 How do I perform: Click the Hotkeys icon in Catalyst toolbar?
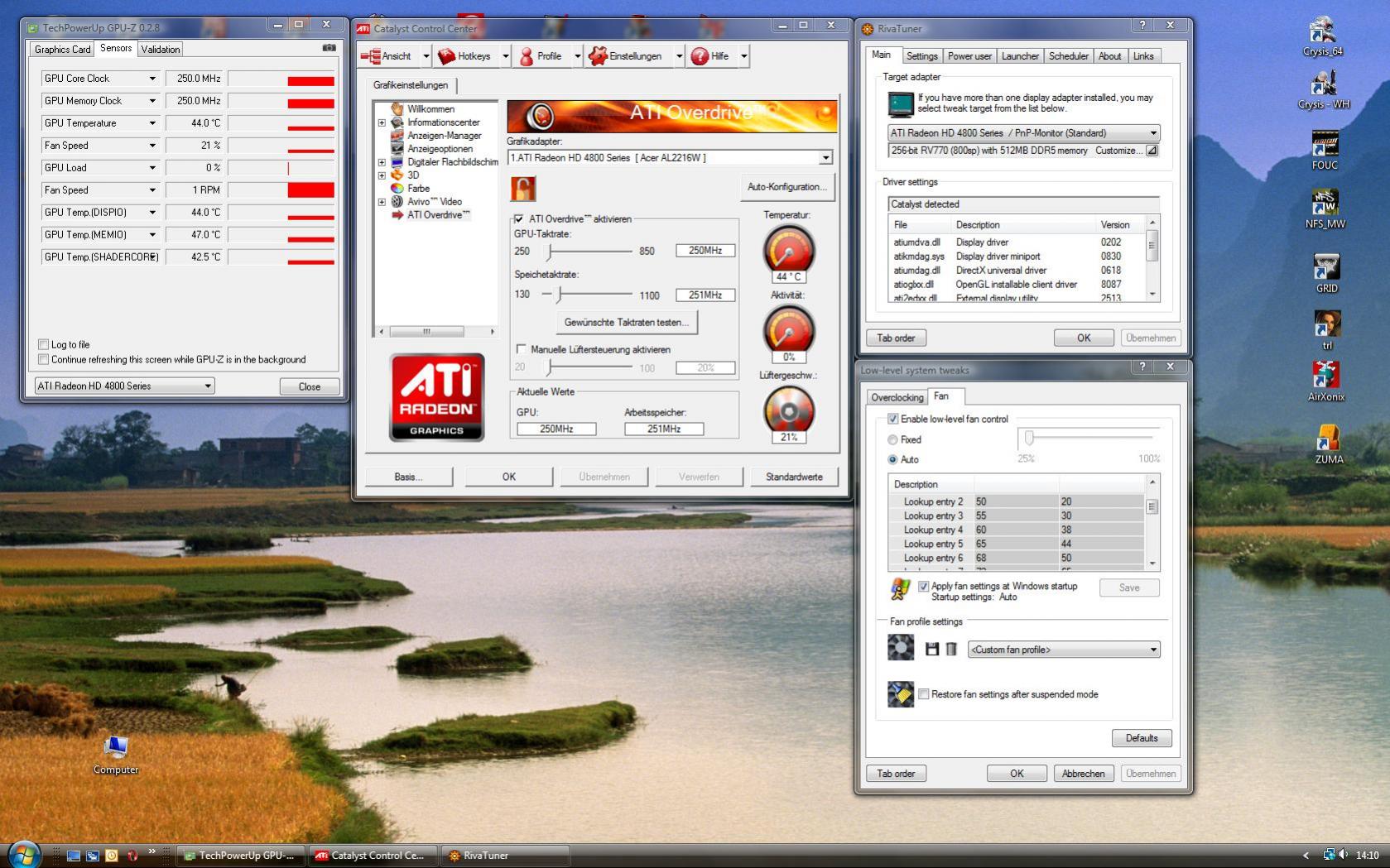447,56
